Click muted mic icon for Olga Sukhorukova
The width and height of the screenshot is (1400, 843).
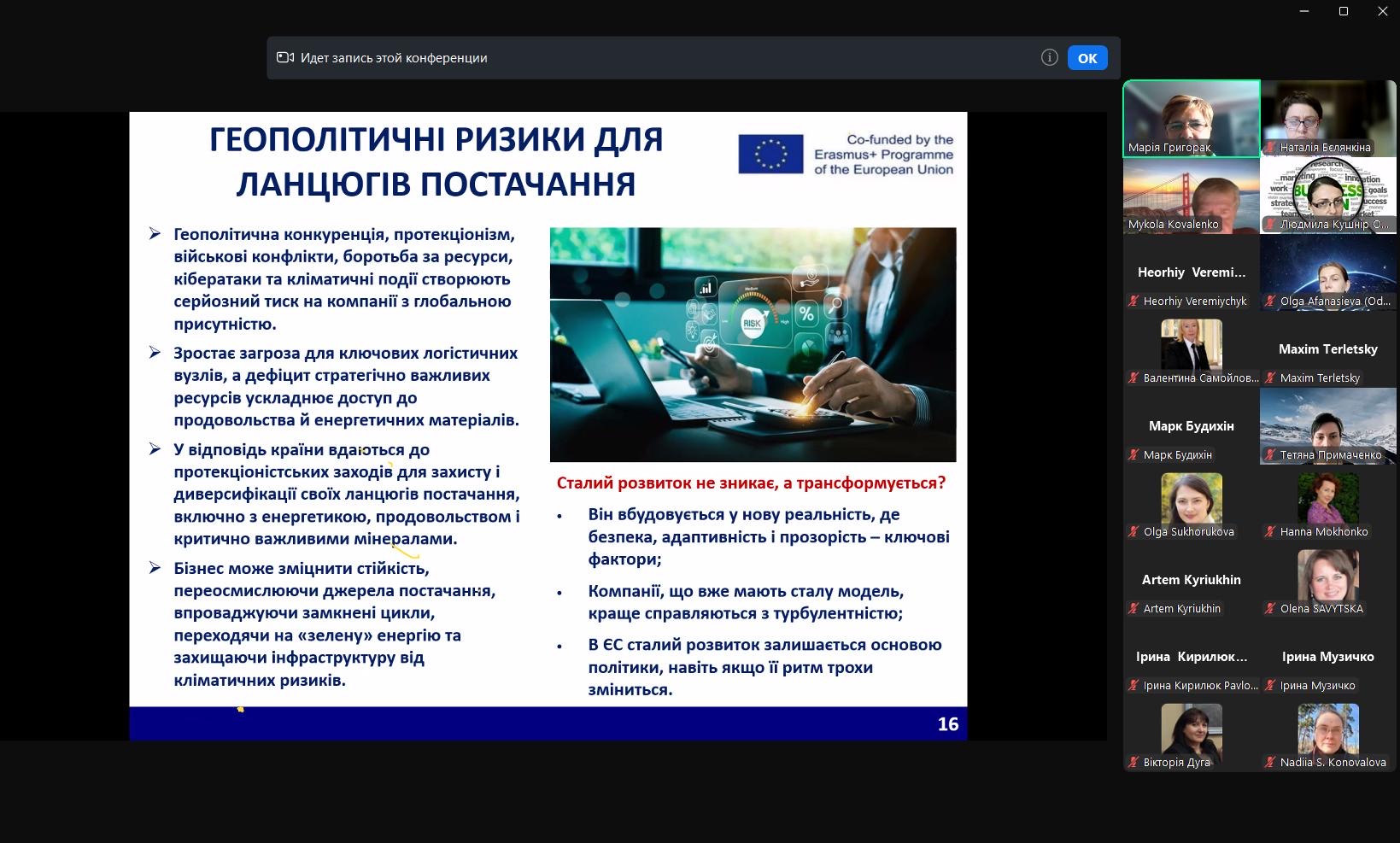(x=1133, y=532)
